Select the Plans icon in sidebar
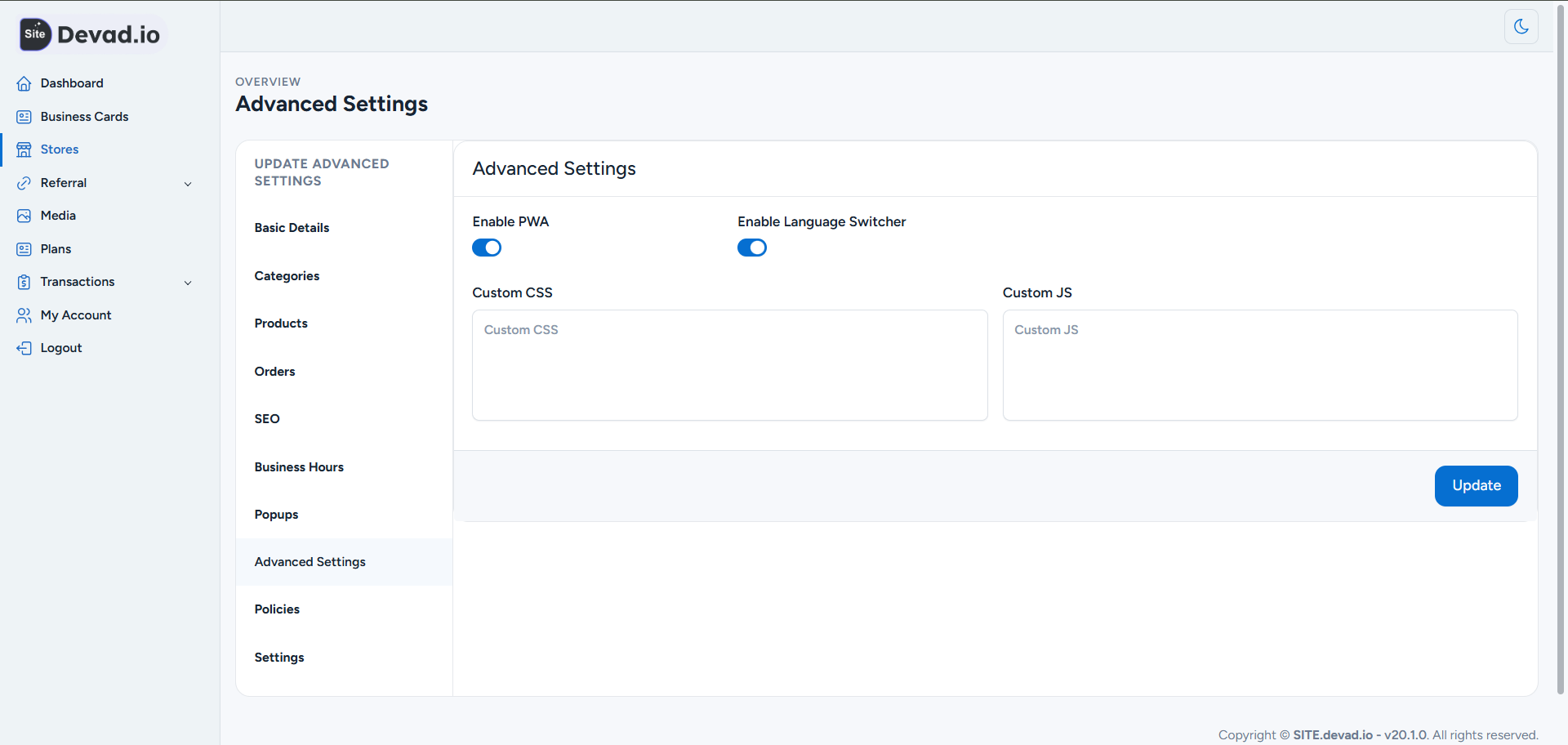 coord(24,248)
